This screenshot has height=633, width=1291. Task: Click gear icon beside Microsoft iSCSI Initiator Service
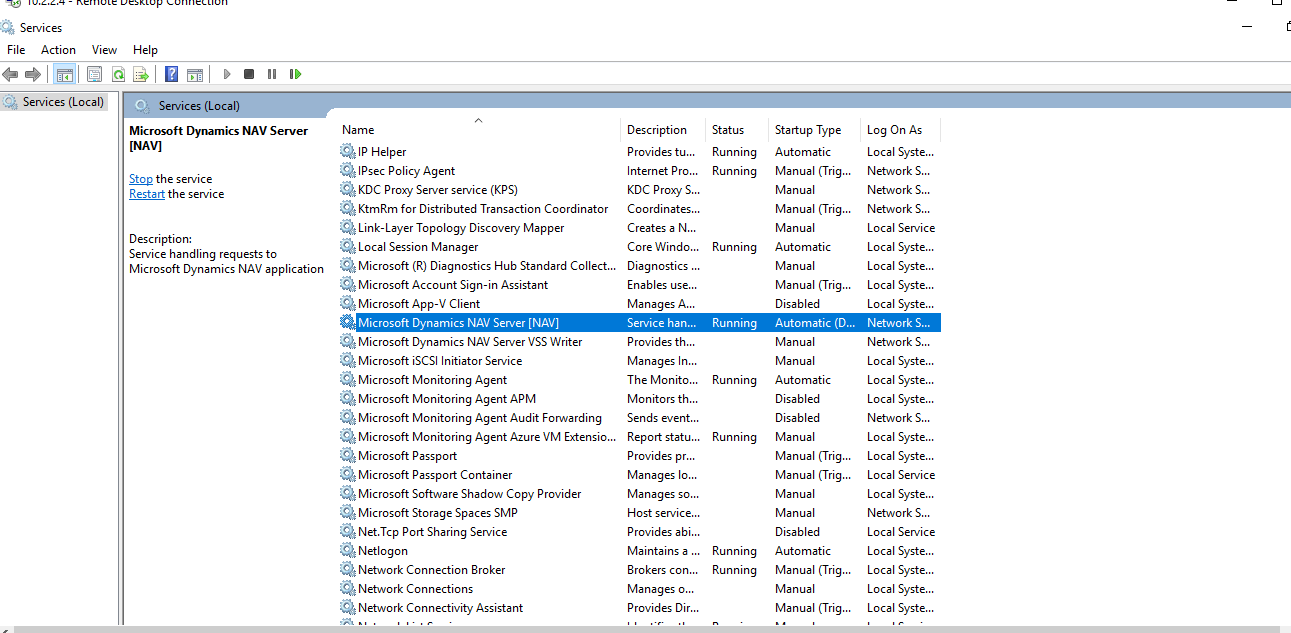point(348,361)
